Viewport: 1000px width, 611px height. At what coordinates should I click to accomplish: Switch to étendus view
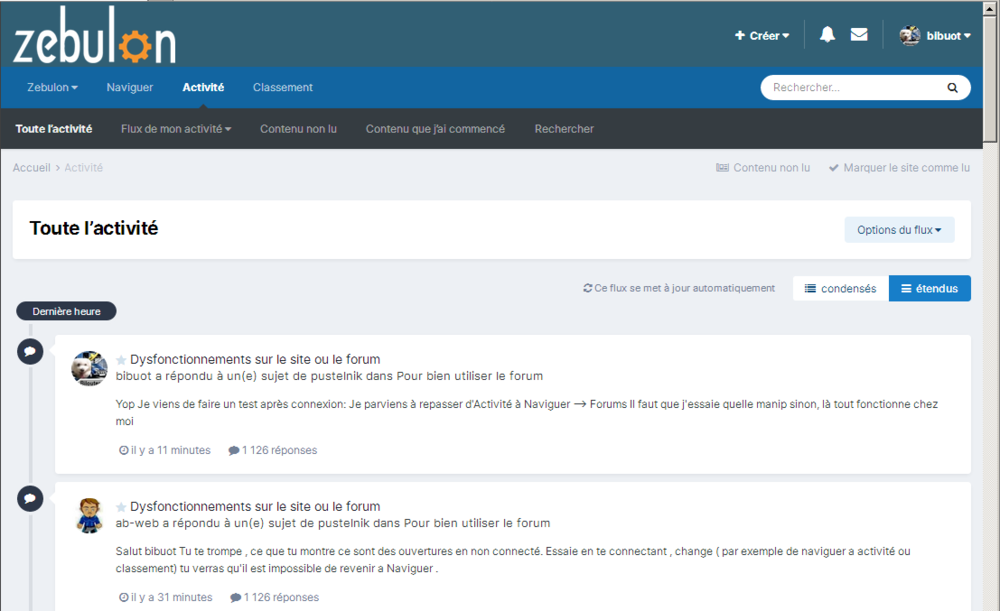pyautogui.click(x=929, y=289)
